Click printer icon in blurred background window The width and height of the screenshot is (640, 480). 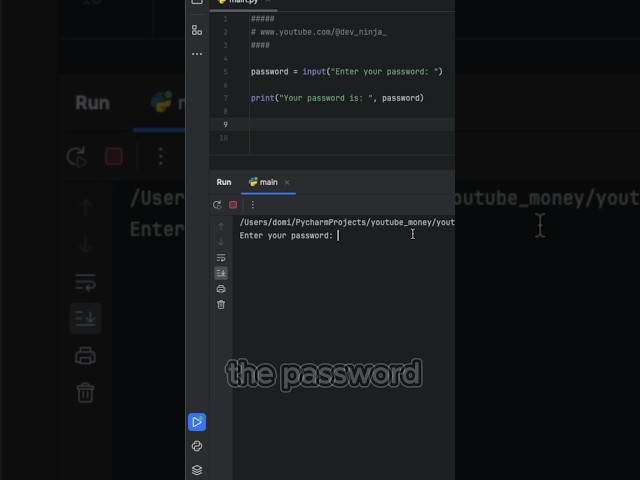click(85, 355)
